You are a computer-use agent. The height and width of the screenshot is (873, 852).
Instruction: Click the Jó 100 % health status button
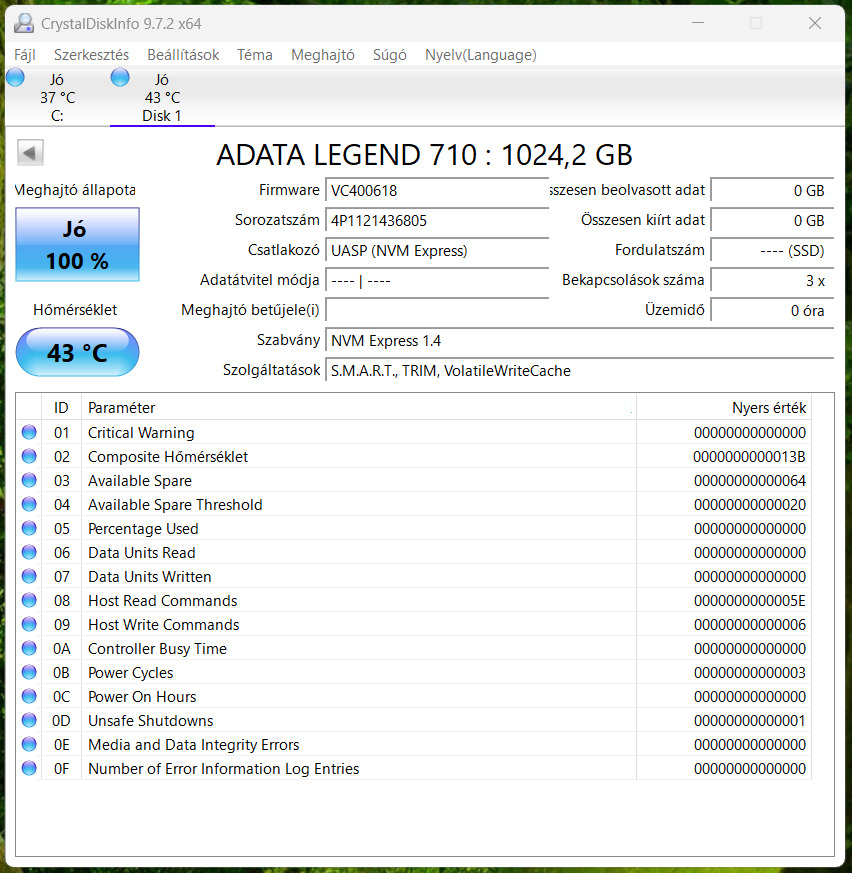tap(77, 244)
